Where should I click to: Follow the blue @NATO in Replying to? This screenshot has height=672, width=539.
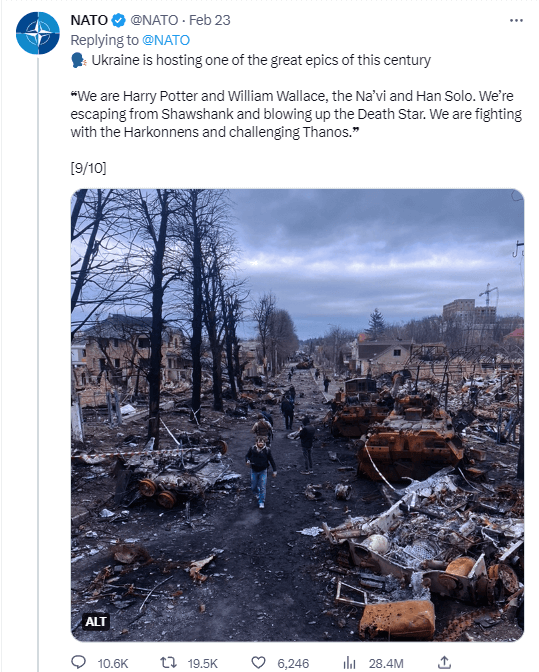point(165,40)
